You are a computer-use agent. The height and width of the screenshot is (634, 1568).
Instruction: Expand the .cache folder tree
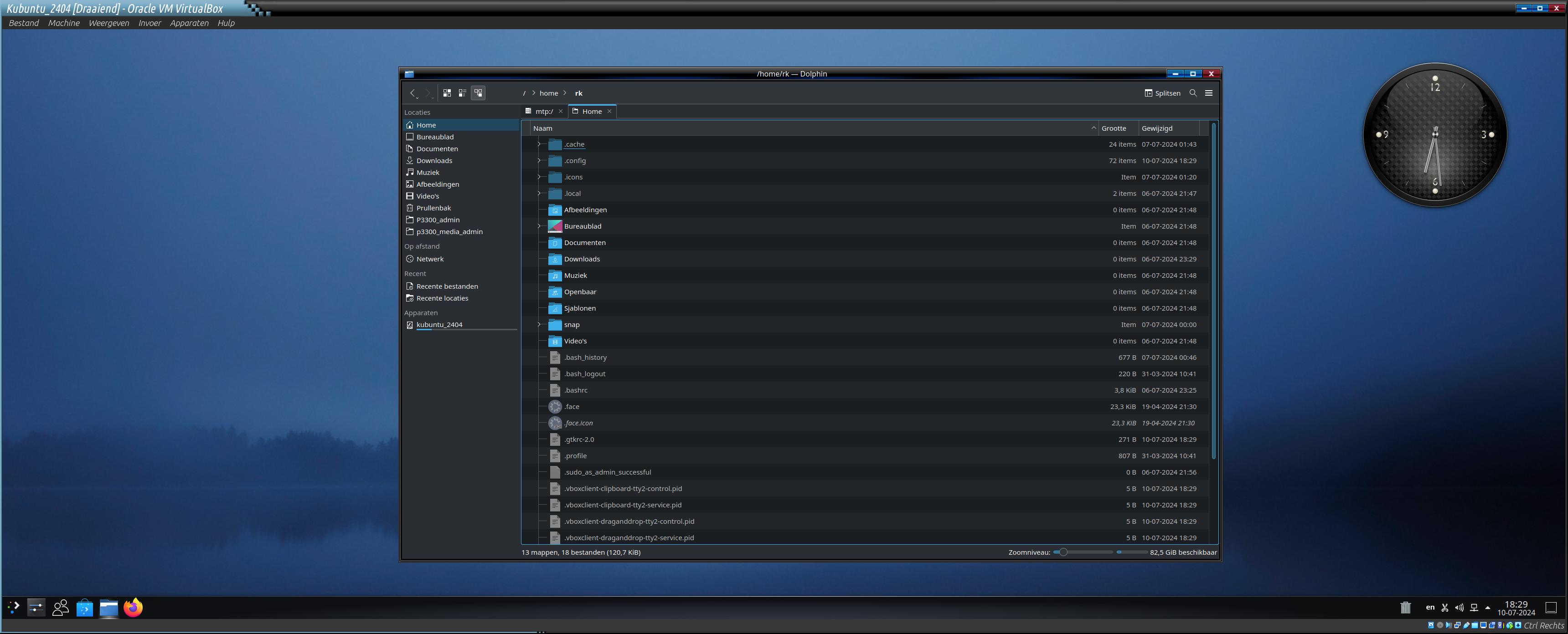tap(539, 144)
